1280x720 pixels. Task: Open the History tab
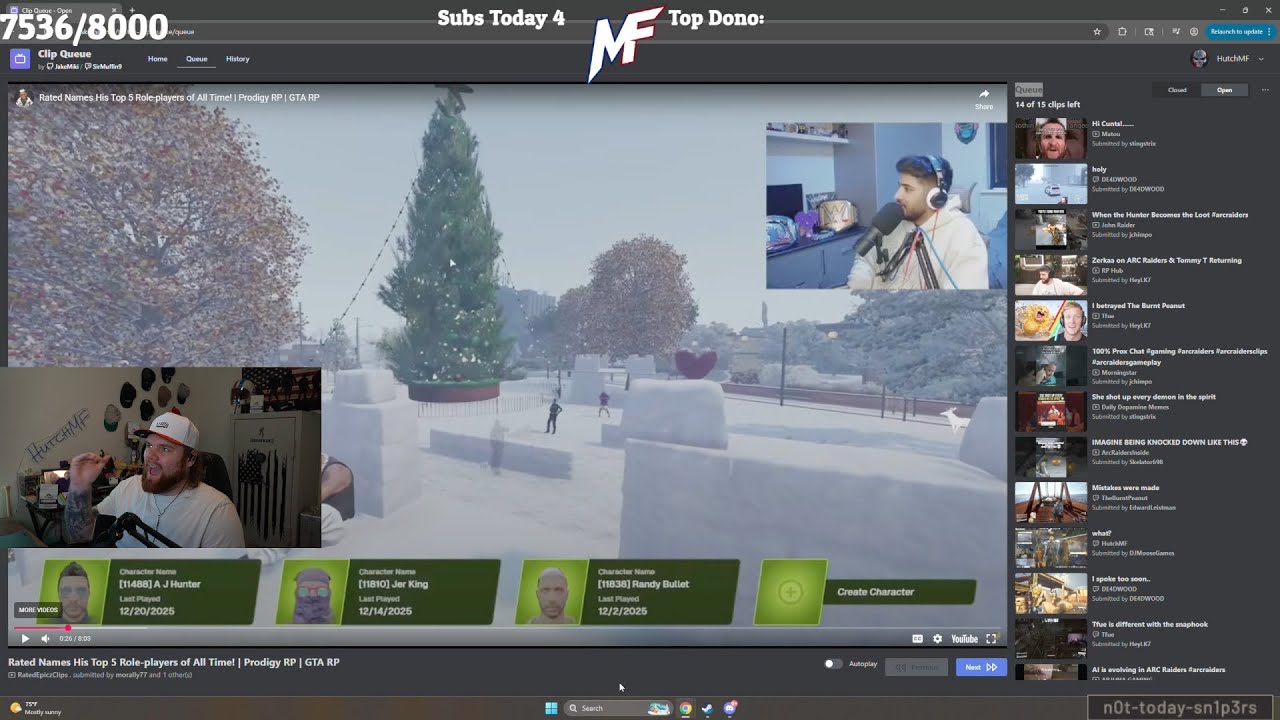pos(237,59)
